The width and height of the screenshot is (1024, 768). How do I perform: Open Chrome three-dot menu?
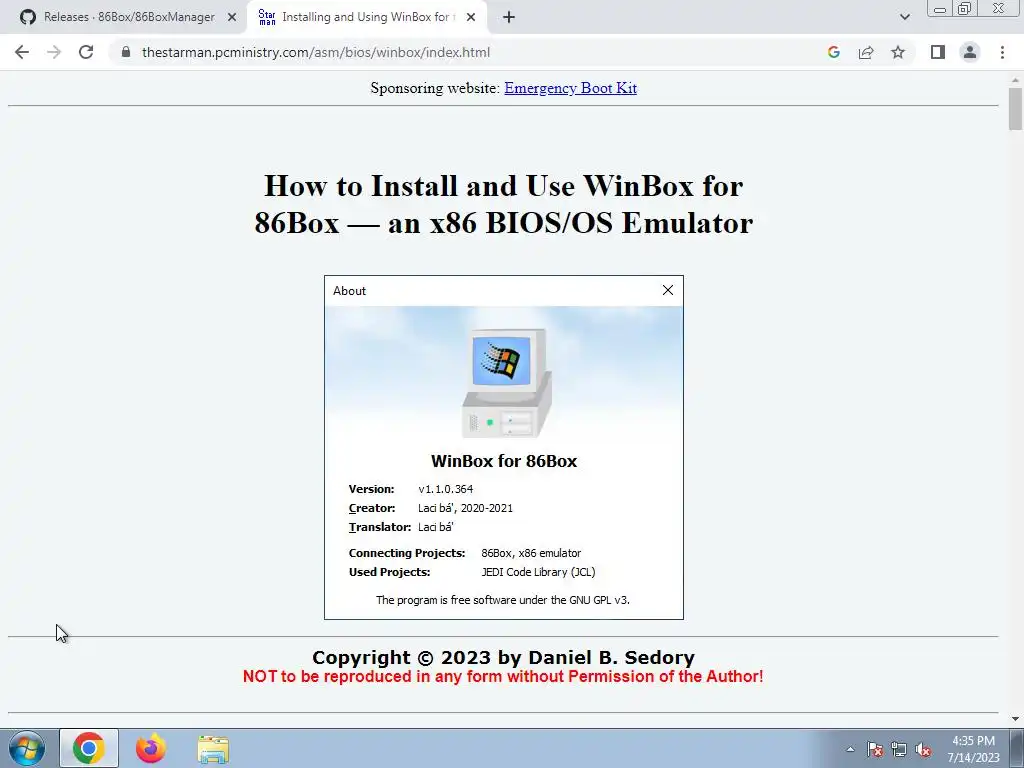[1002, 52]
